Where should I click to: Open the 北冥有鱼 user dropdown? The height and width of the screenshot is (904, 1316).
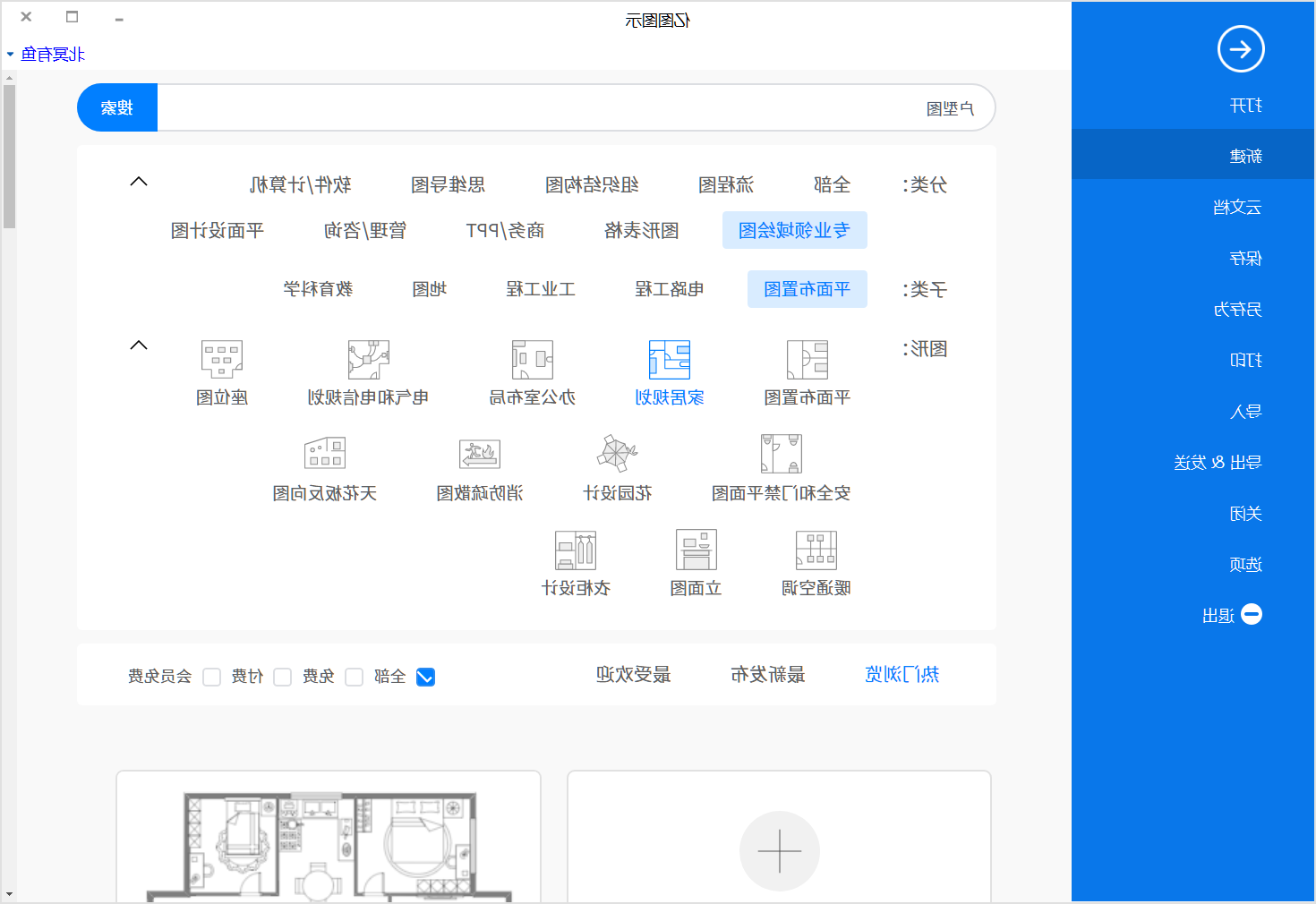46,55
